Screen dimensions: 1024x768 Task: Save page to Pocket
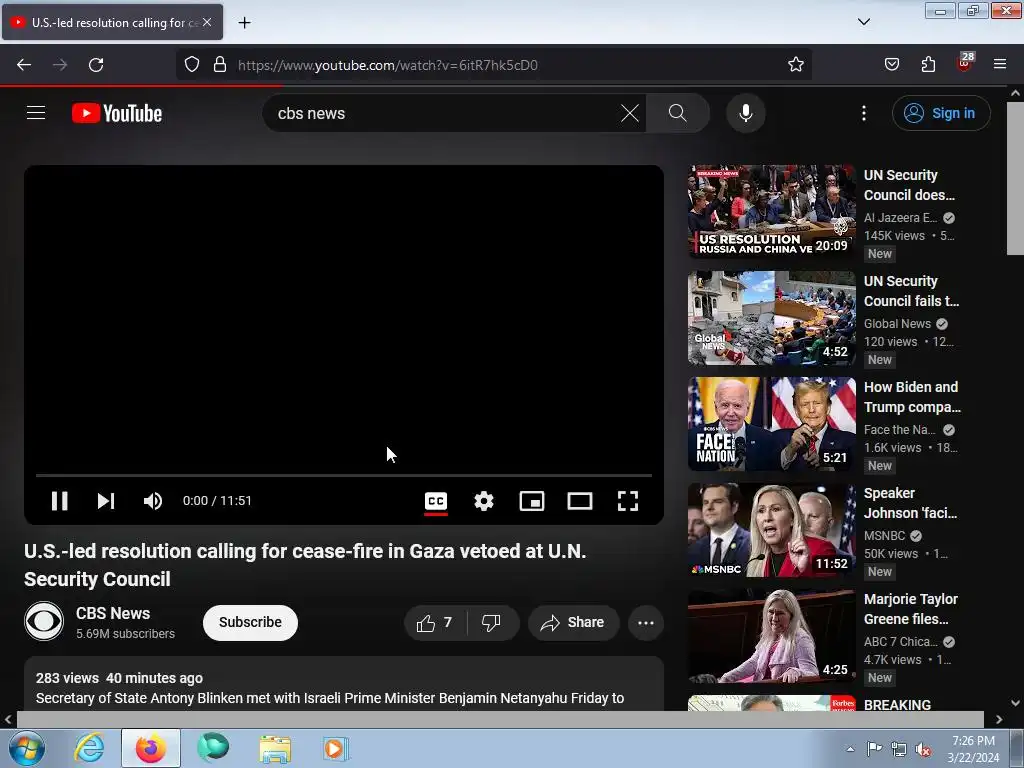tap(891, 65)
